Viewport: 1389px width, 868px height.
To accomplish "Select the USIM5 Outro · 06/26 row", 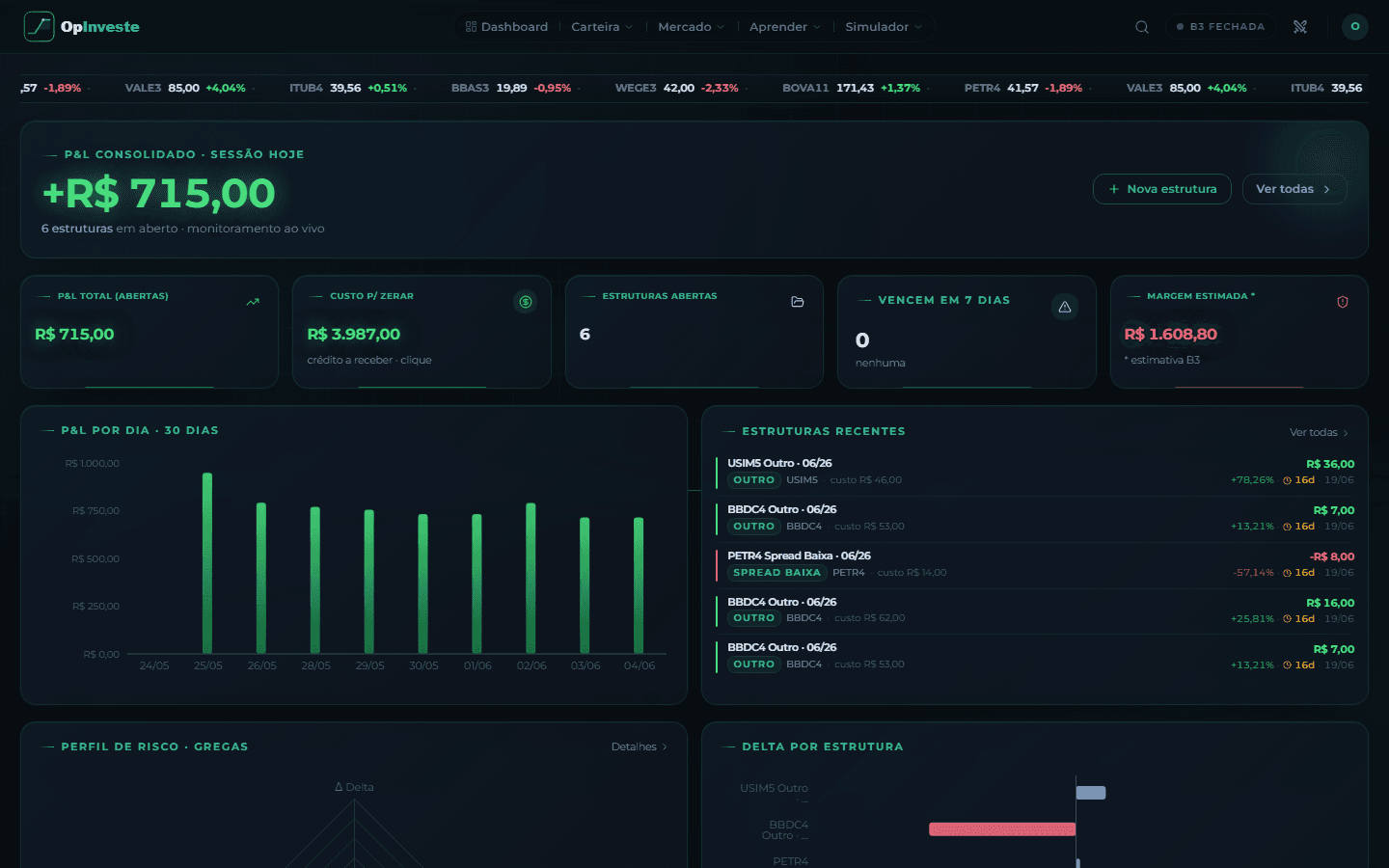I will click(x=1035, y=472).
